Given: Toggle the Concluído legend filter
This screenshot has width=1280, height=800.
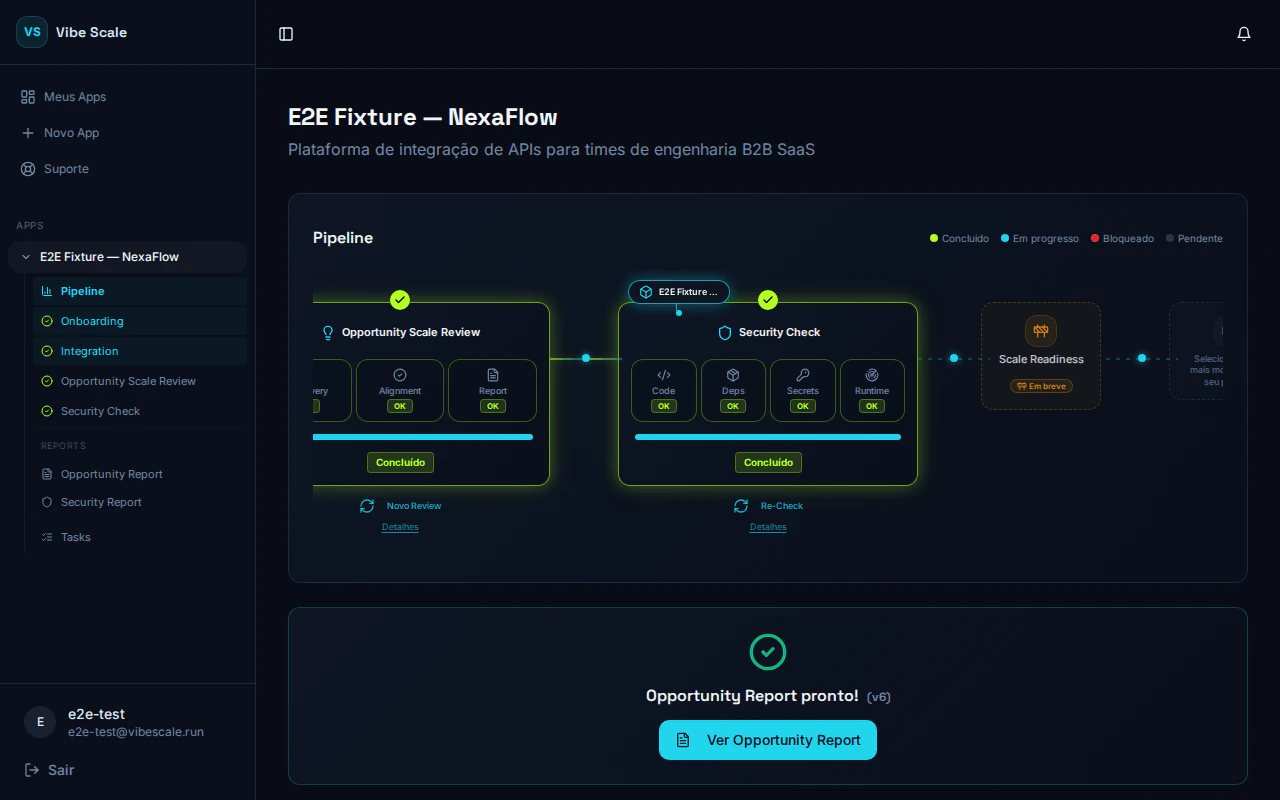Looking at the screenshot, I should pyautogui.click(x=959, y=238).
